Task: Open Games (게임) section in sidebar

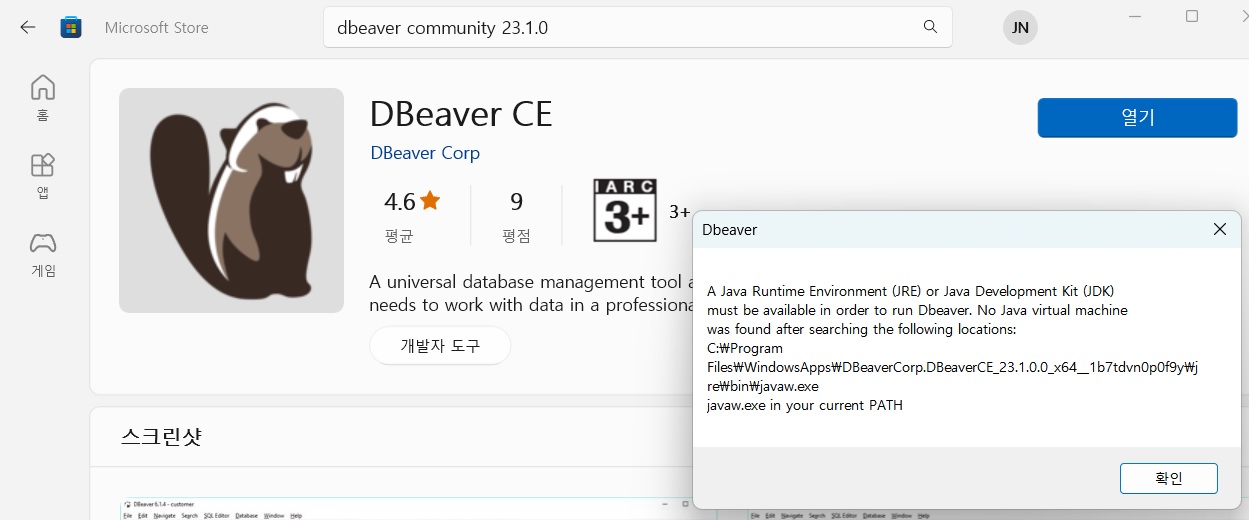Action: [x=42, y=255]
